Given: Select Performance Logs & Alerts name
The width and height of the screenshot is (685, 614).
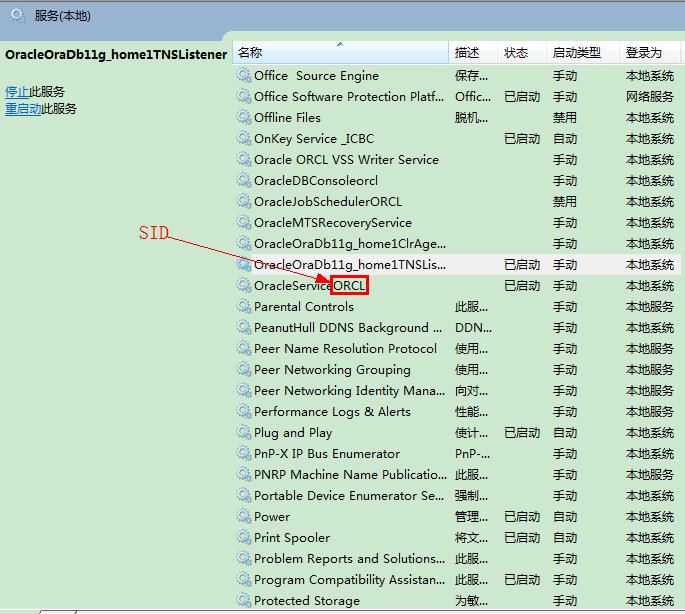Looking at the screenshot, I should (x=332, y=412).
